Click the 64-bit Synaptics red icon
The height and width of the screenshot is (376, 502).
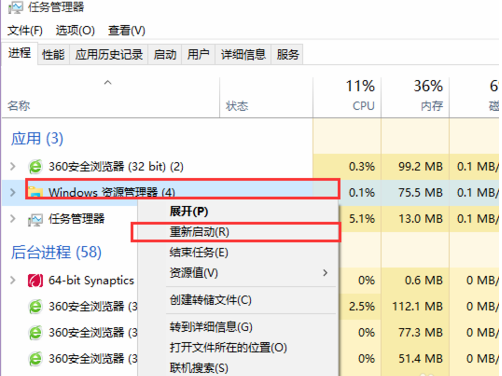click(x=35, y=280)
